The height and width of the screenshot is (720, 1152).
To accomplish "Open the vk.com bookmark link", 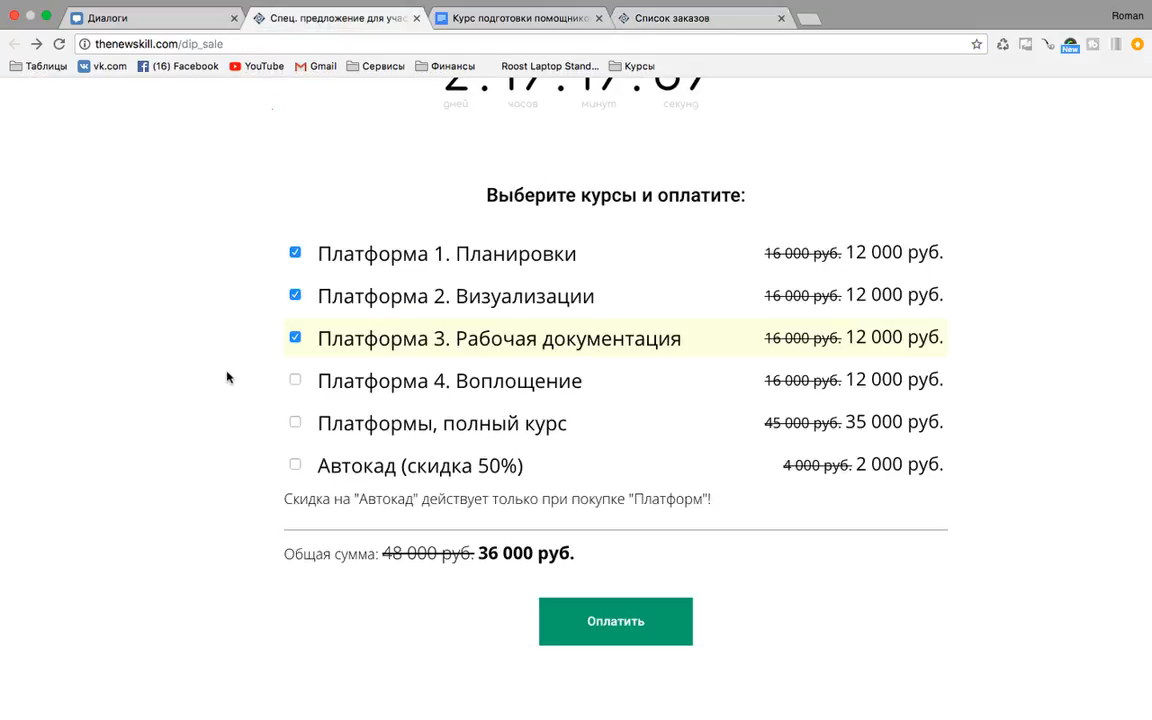I will 102,66.
